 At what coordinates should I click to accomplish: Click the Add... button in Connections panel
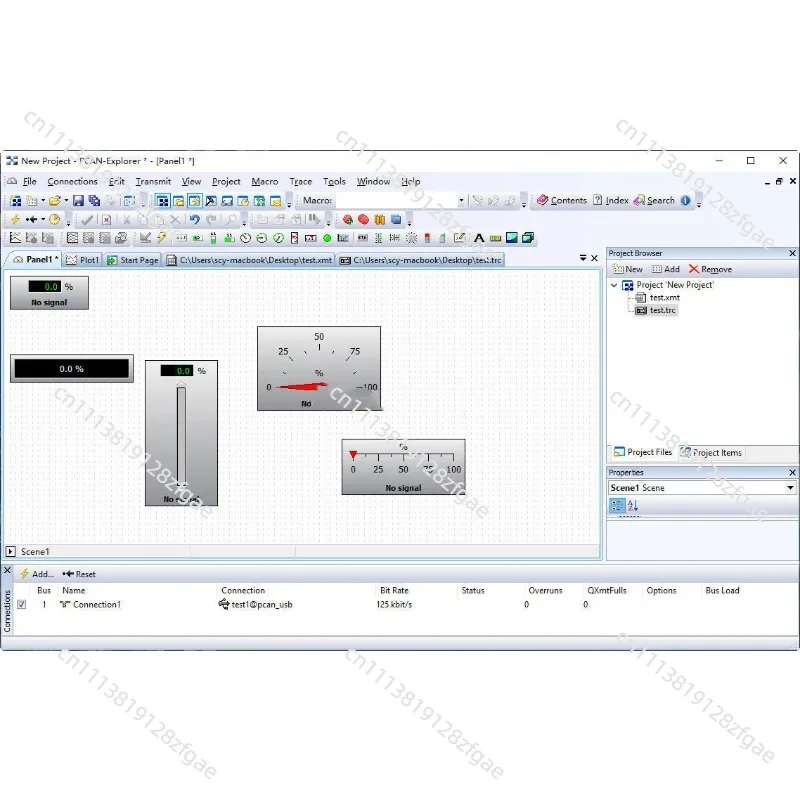pos(37,574)
